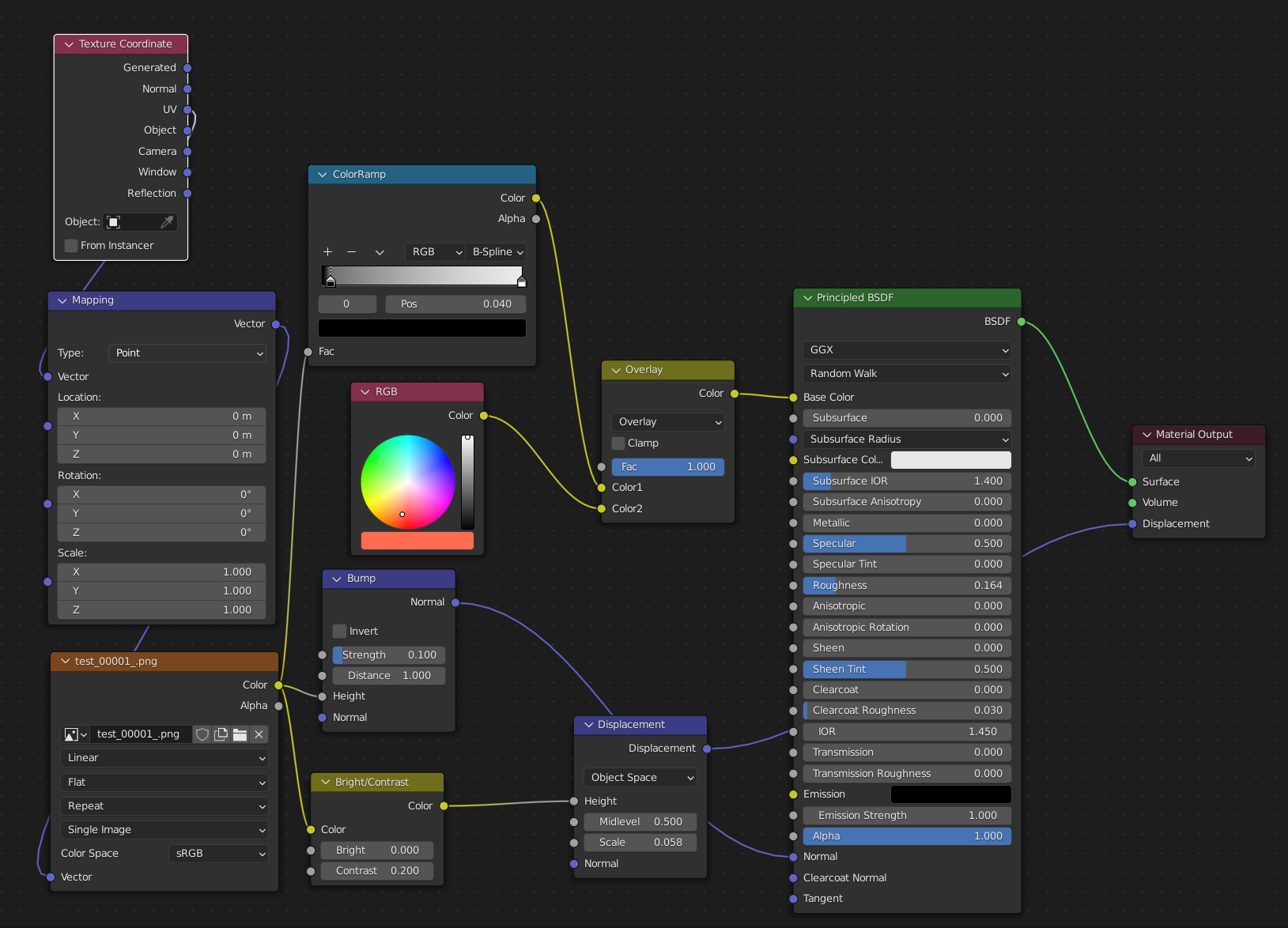Click the open image folder icon
1288x928 pixels.
(240, 734)
